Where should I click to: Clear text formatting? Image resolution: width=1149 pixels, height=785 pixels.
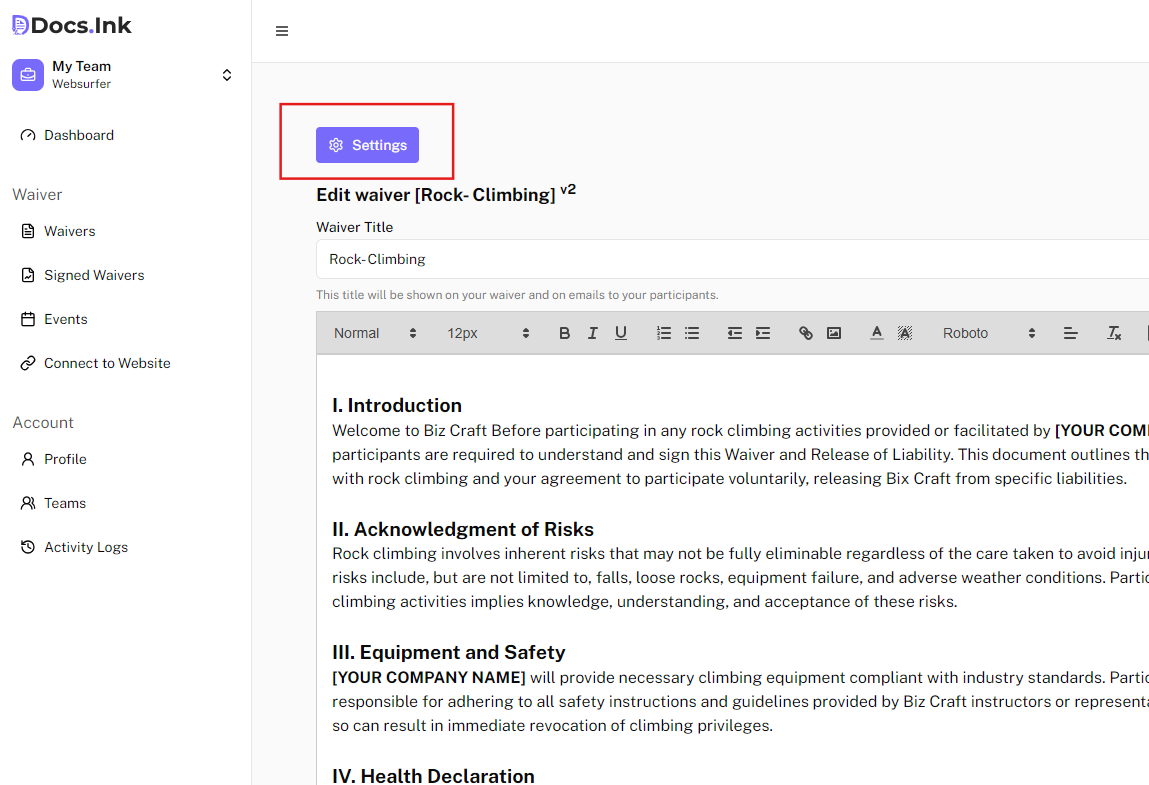point(1113,333)
